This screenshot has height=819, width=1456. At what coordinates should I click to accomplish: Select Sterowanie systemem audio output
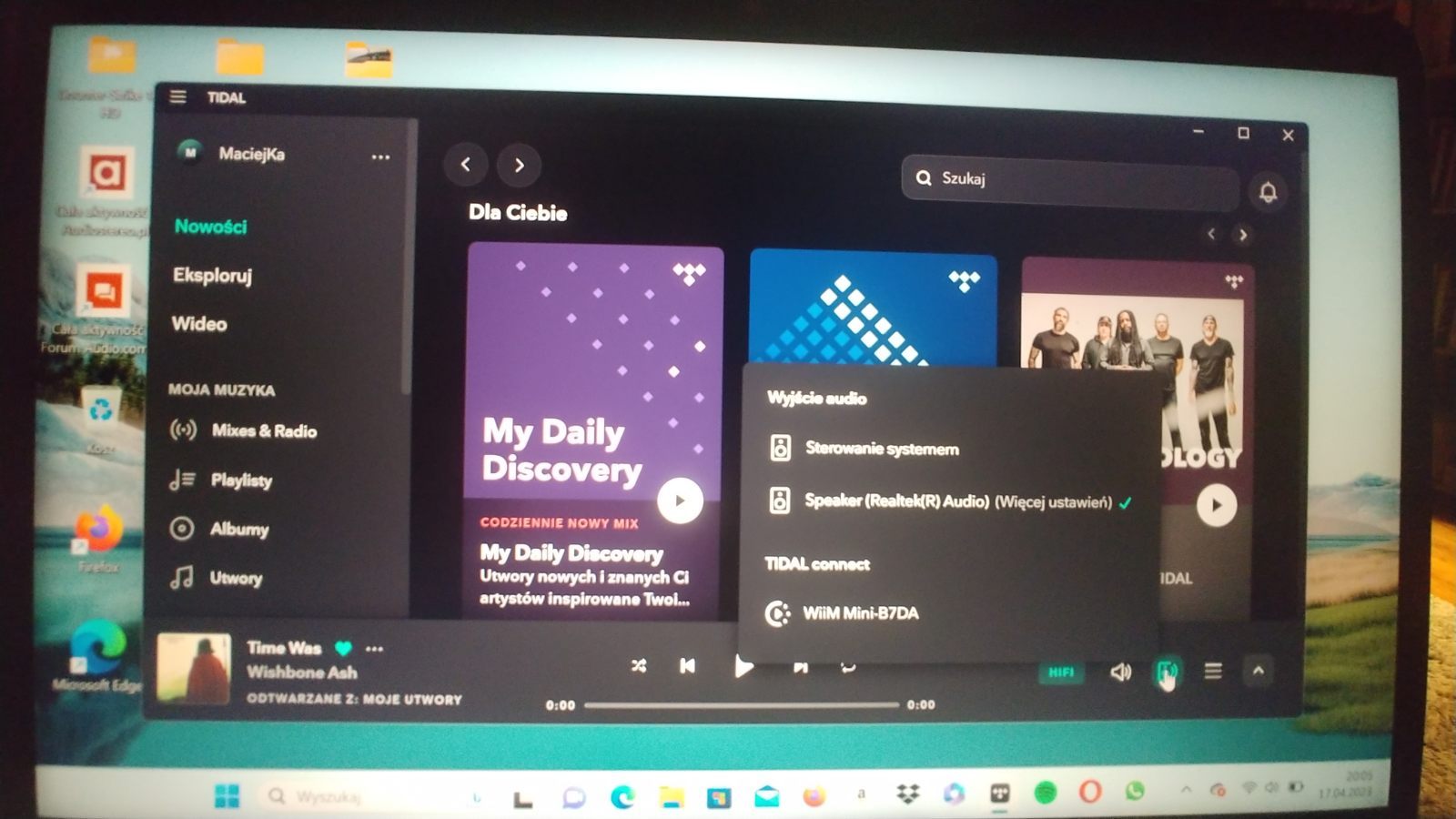click(864, 449)
